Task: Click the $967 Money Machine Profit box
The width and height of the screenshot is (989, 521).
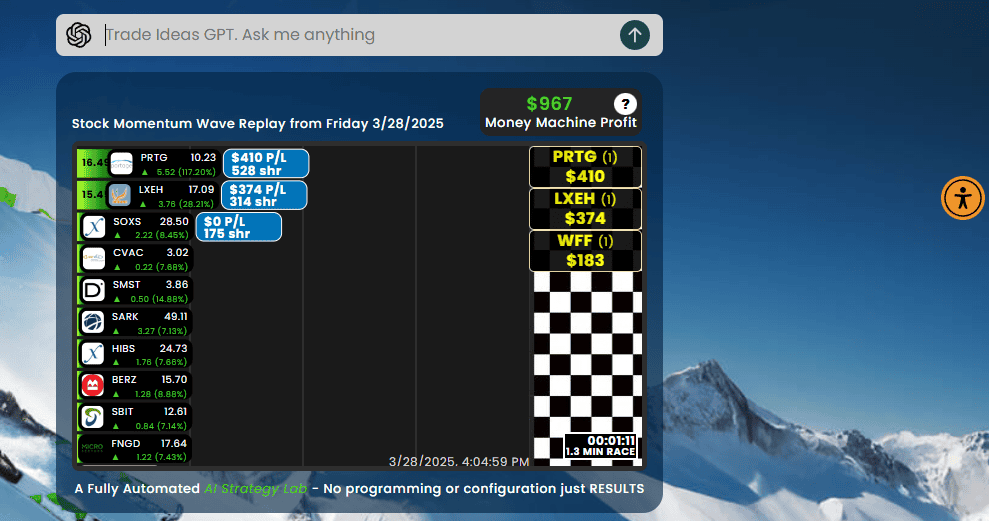Action: click(x=561, y=112)
